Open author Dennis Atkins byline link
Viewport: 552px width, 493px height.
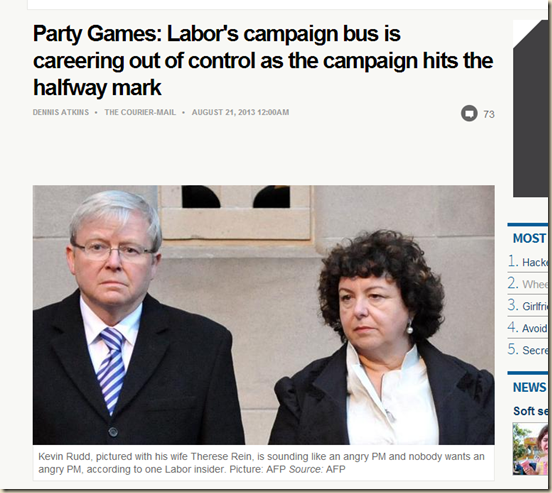(x=61, y=112)
